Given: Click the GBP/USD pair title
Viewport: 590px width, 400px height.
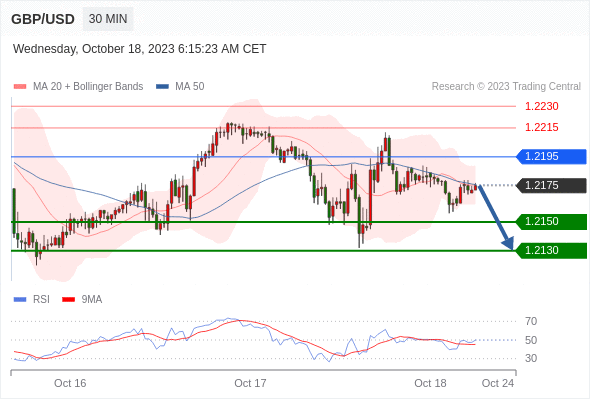Looking at the screenshot, I should (x=43, y=19).
